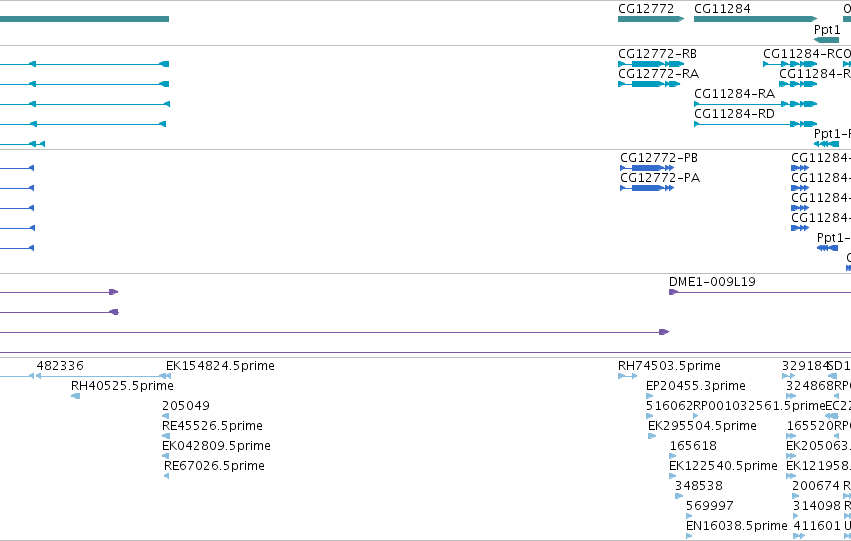
Task: Open EST EK122540.5prime
Action: (723, 466)
